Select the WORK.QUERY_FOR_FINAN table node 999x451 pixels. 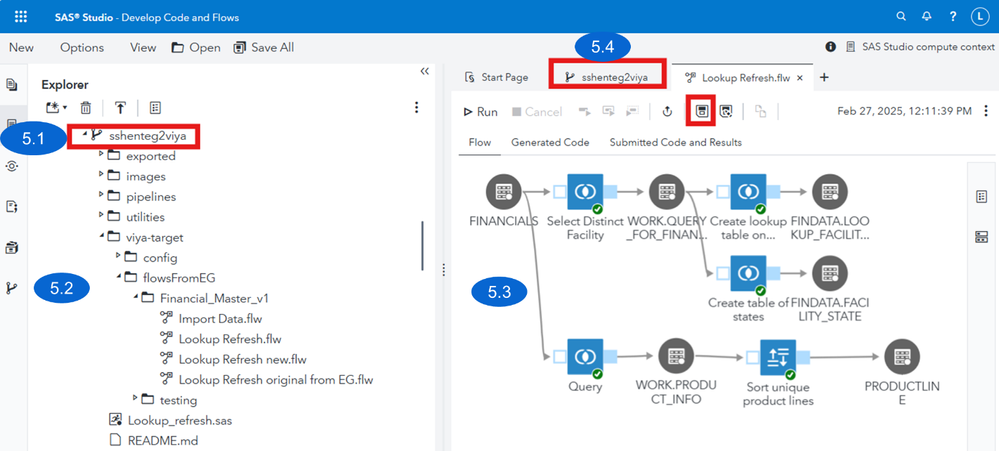click(x=666, y=191)
